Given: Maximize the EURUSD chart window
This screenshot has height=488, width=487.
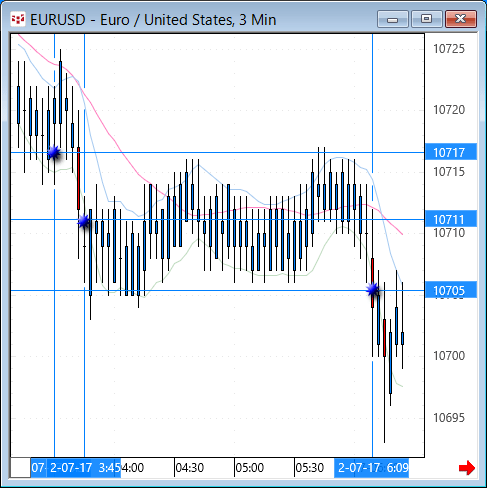Looking at the screenshot, I should coord(427,19).
